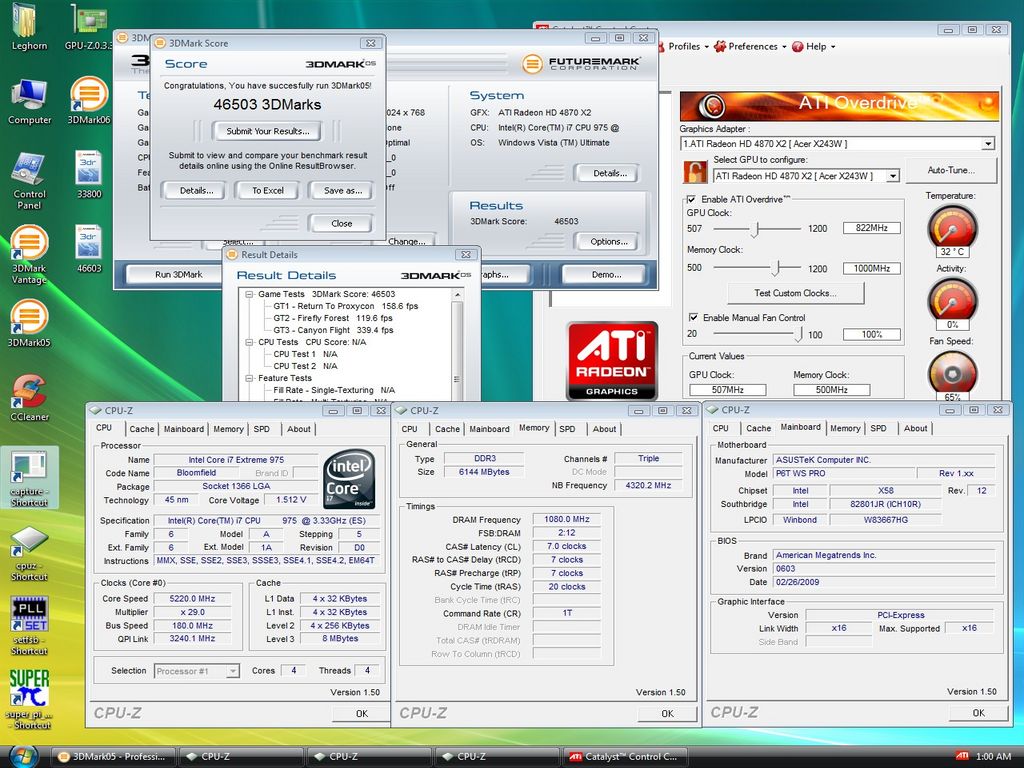Select the Computer desktop icon
This screenshot has width=1024, height=768.
point(29,101)
